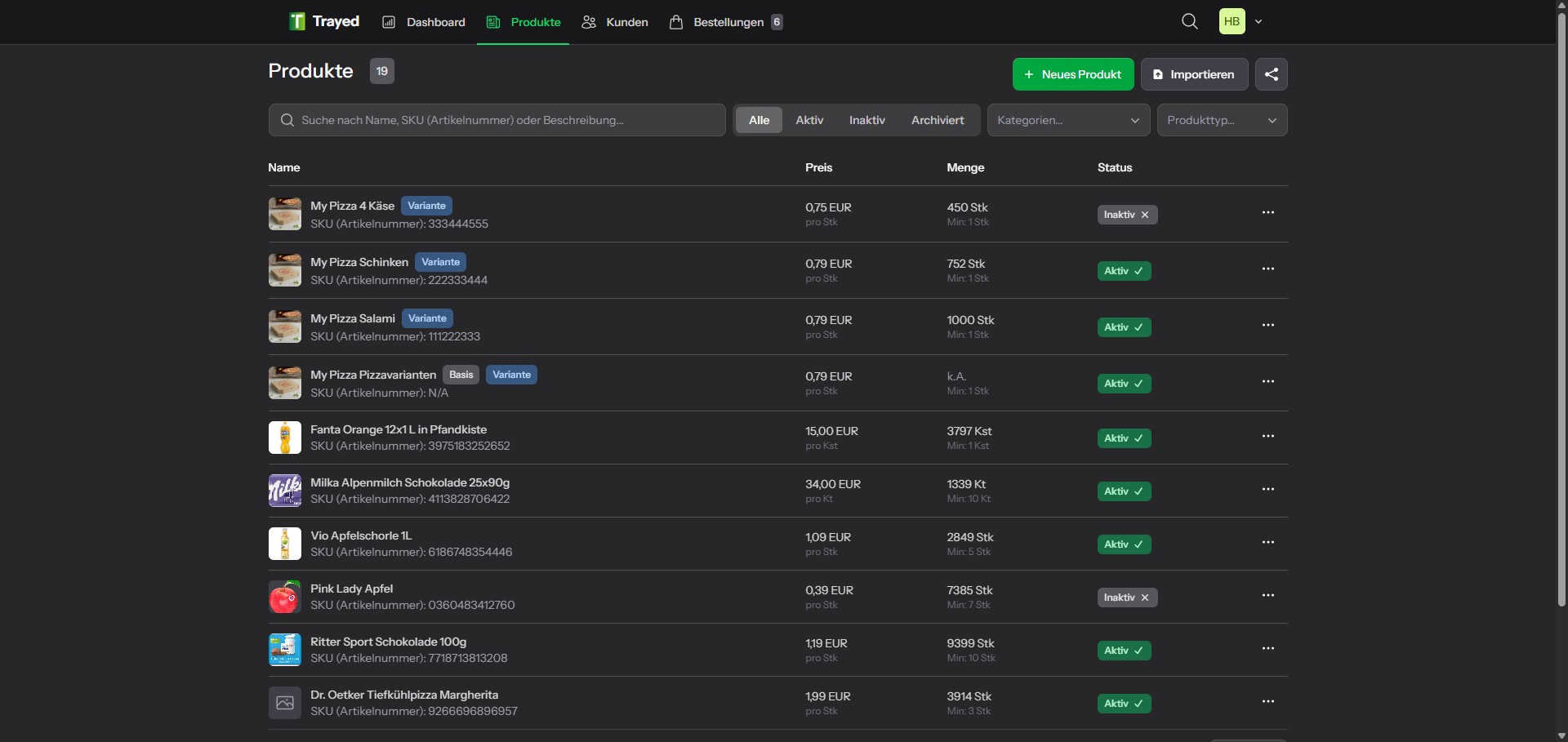This screenshot has height=742, width=1568.
Task: Switch to the Inaktiv filter tab
Action: pyautogui.click(x=866, y=120)
